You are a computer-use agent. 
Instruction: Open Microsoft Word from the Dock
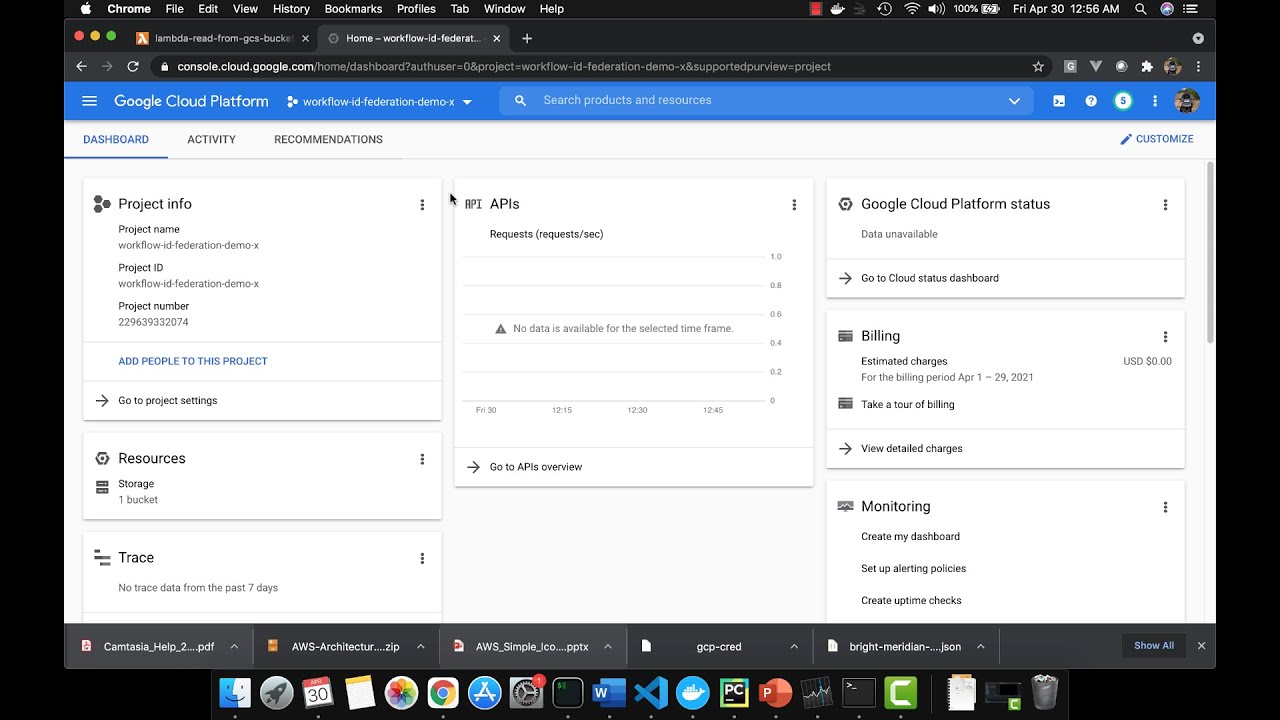(609, 692)
